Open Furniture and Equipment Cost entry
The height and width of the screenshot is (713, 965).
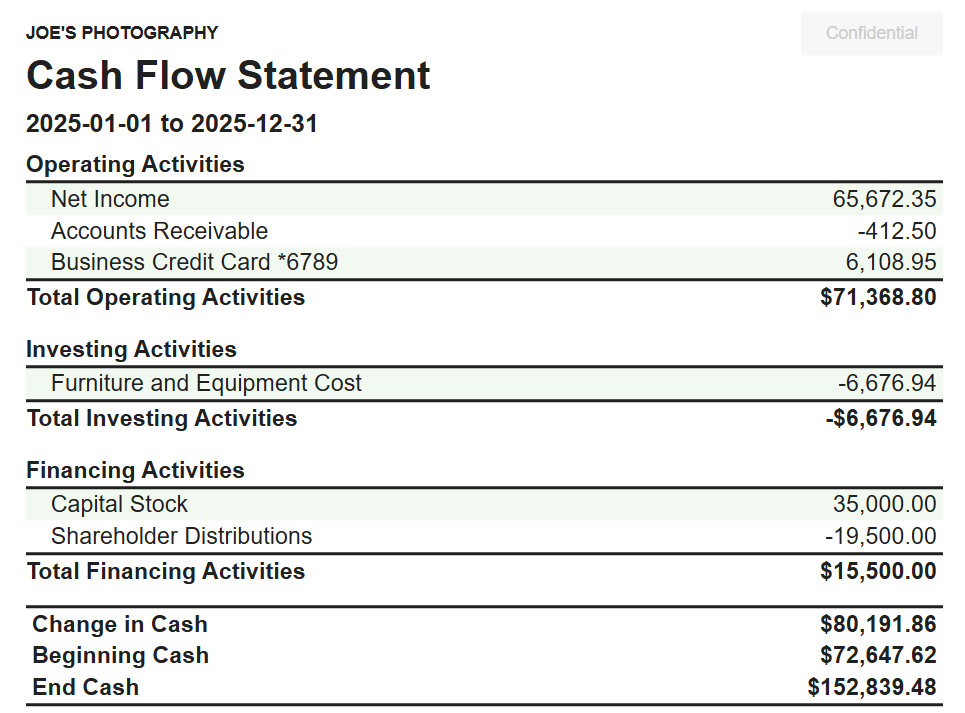[484, 384]
